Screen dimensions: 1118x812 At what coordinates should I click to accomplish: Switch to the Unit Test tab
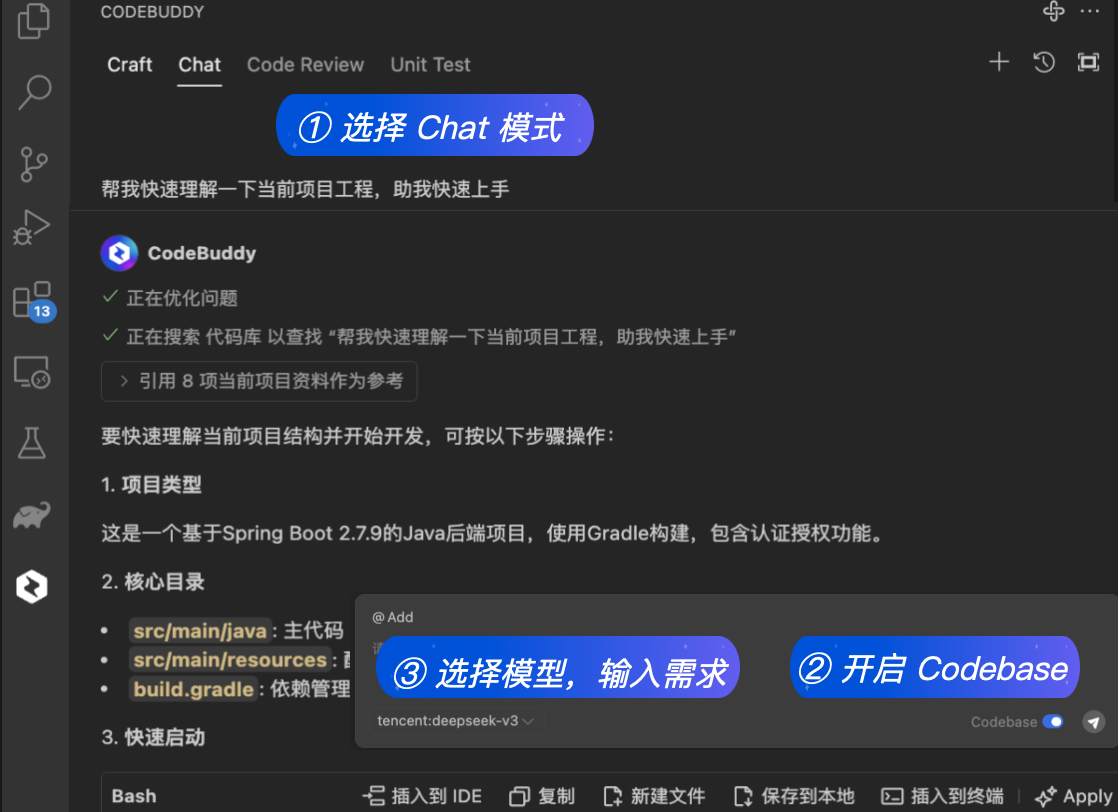pos(430,65)
